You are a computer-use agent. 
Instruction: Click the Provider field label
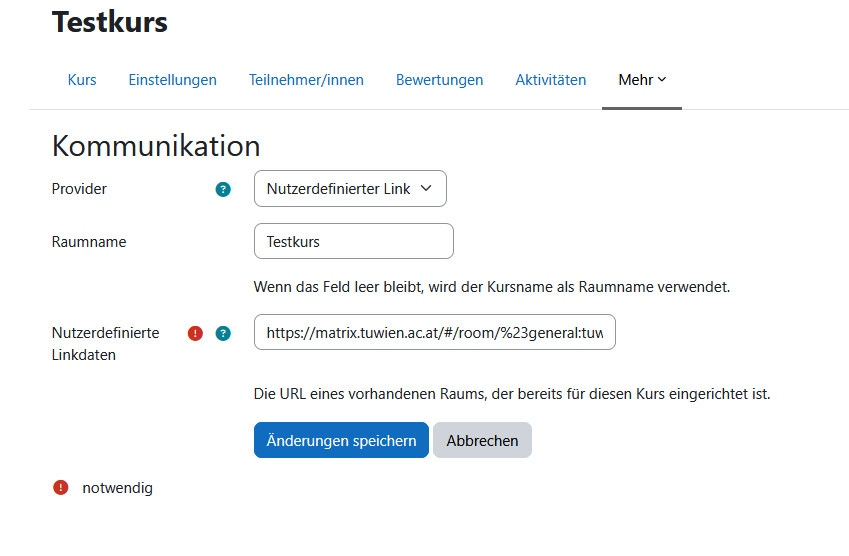coord(79,189)
